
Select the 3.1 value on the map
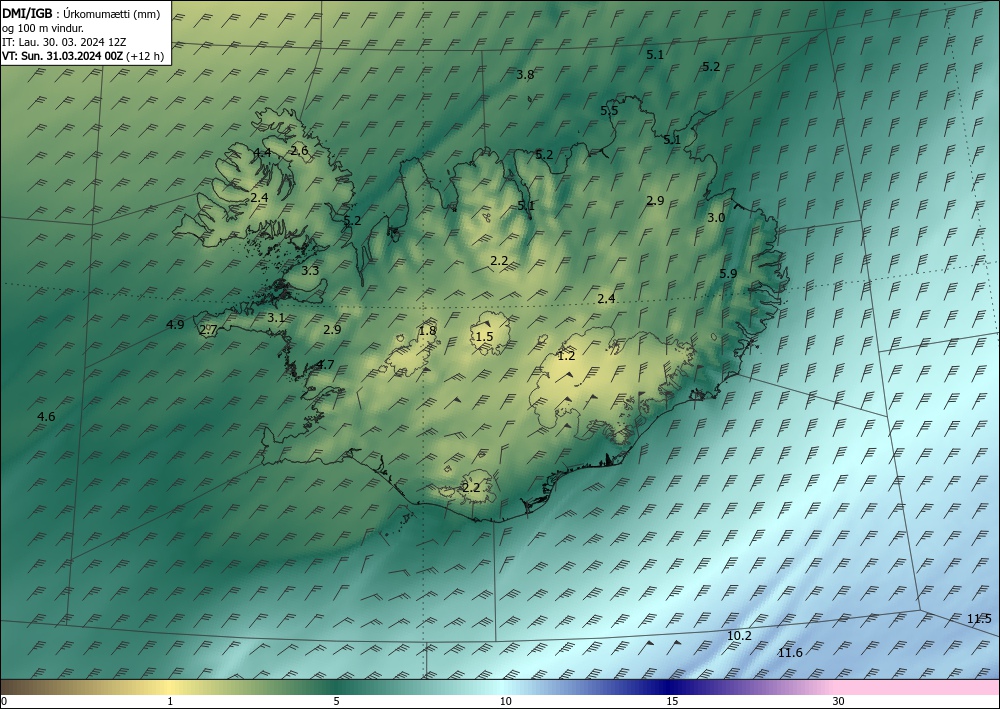coord(276,318)
